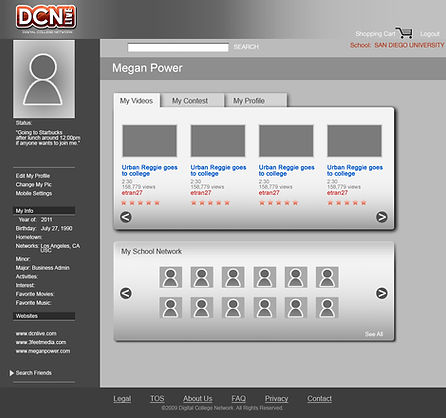Click the star rating under fourth video
This screenshot has height=418, width=446.
point(347,203)
